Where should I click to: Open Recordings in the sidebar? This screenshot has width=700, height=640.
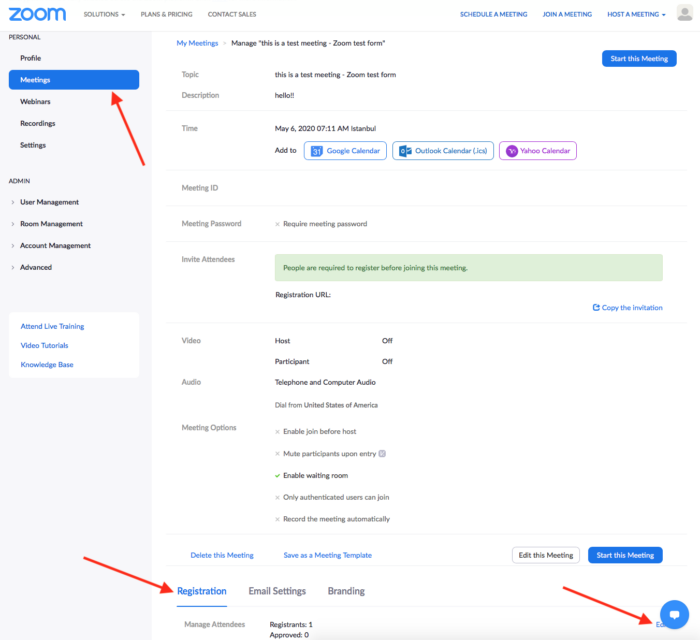coord(38,123)
